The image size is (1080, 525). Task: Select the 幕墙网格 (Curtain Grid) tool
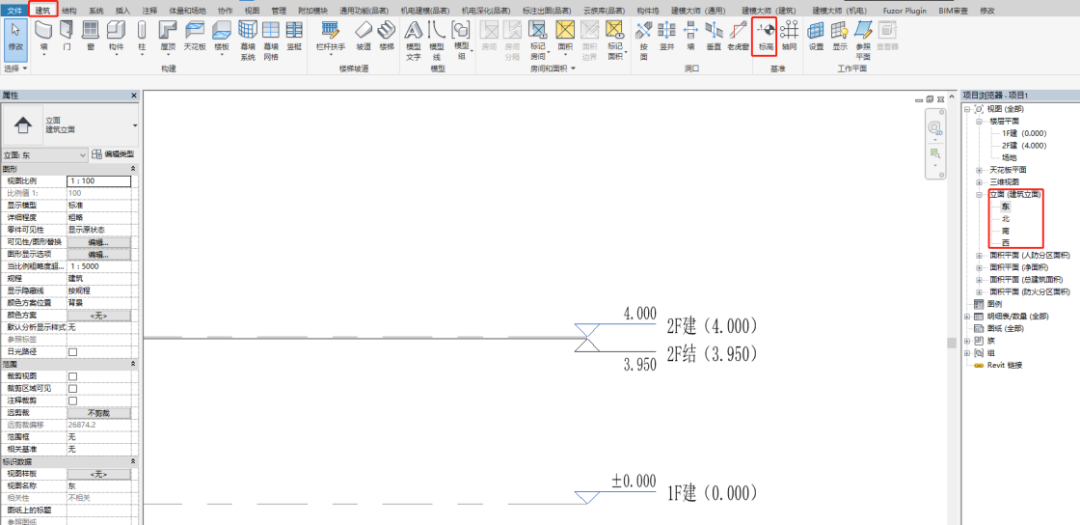click(x=271, y=41)
